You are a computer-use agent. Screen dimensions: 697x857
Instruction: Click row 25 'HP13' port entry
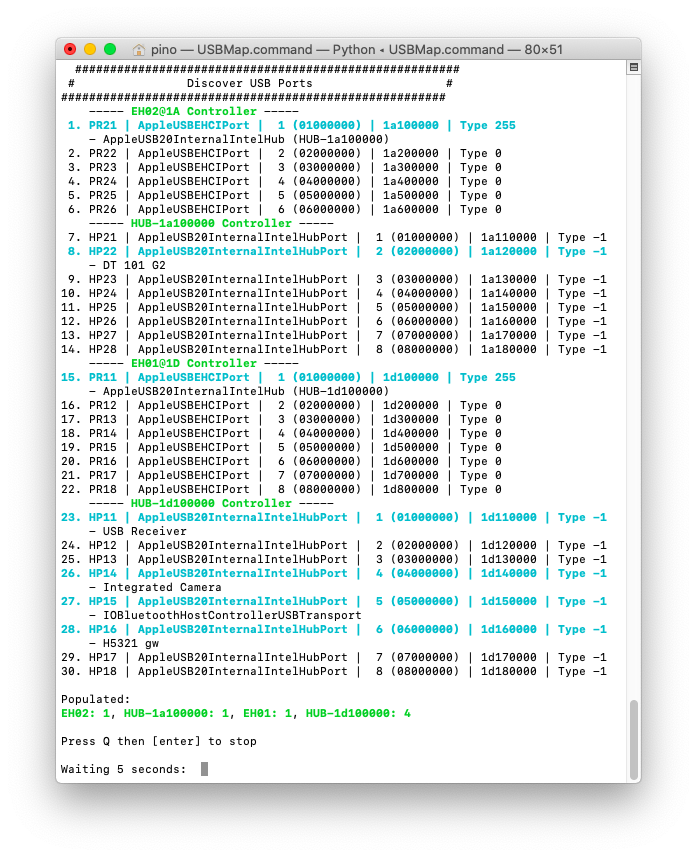pyautogui.click(x=333, y=560)
